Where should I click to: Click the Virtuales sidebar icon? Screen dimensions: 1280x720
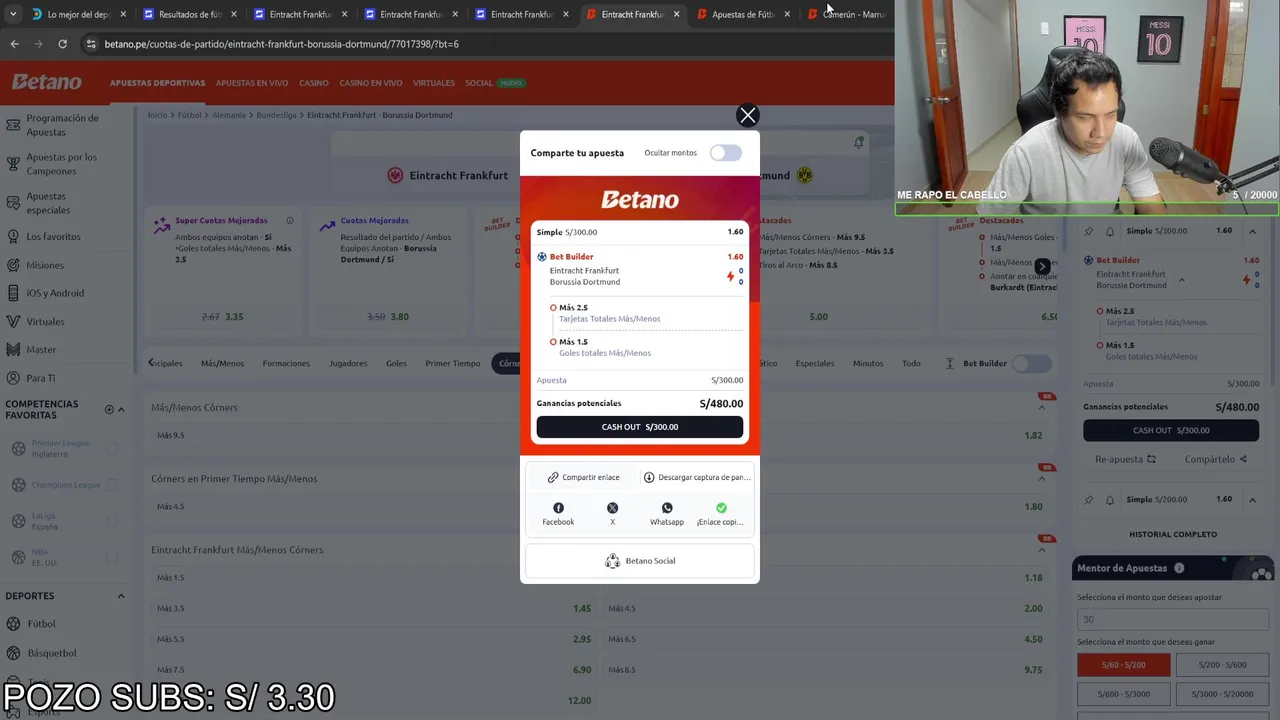click(13, 322)
